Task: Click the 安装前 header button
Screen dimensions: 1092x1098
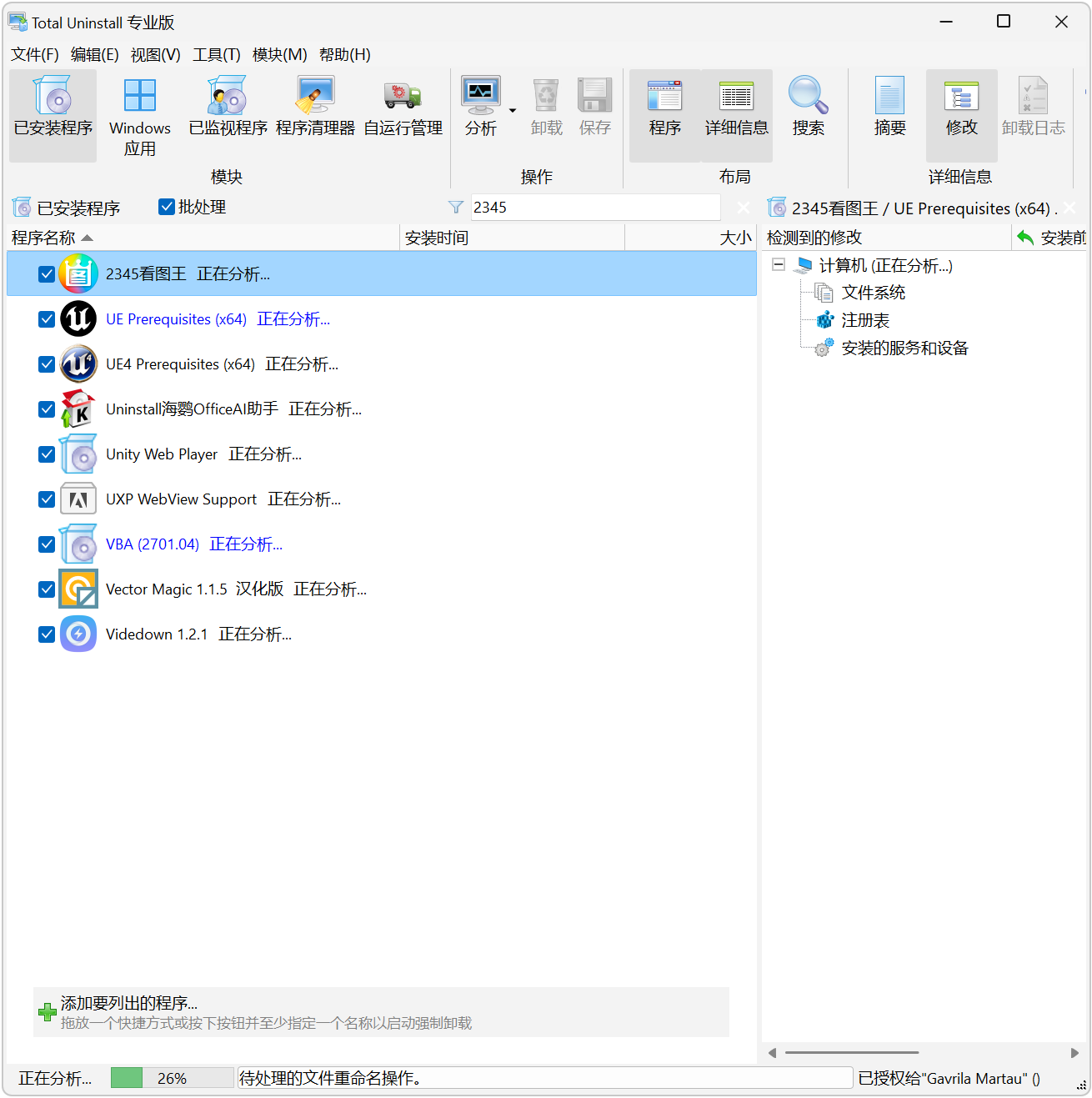Action: coord(1051,238)
